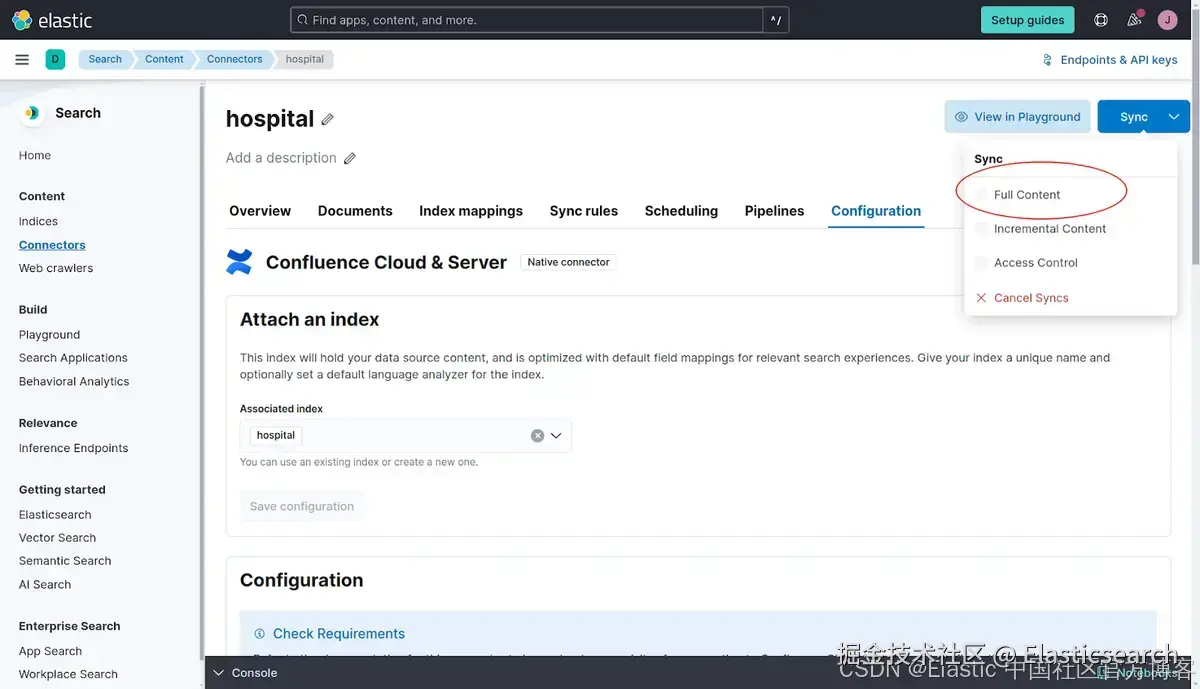Open the Pipelines tab
1200x689 pixels.
click(x=774, y=211)
